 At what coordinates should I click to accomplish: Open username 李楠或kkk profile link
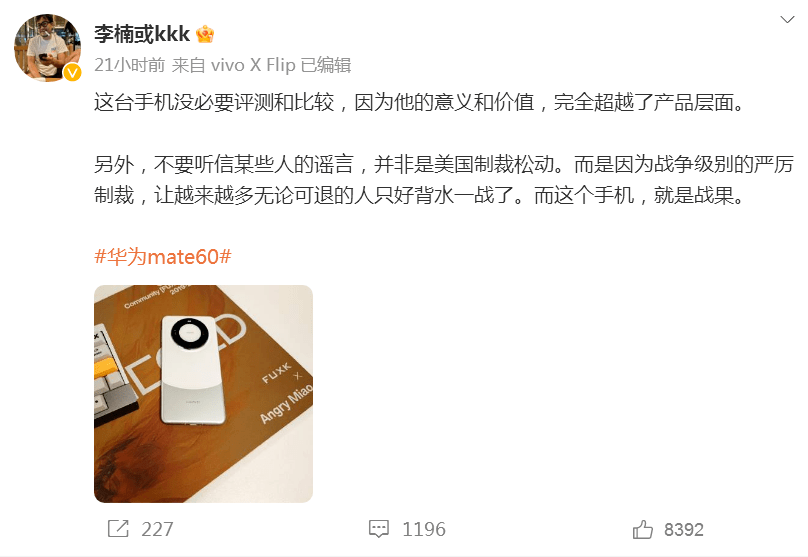[142, 35]
